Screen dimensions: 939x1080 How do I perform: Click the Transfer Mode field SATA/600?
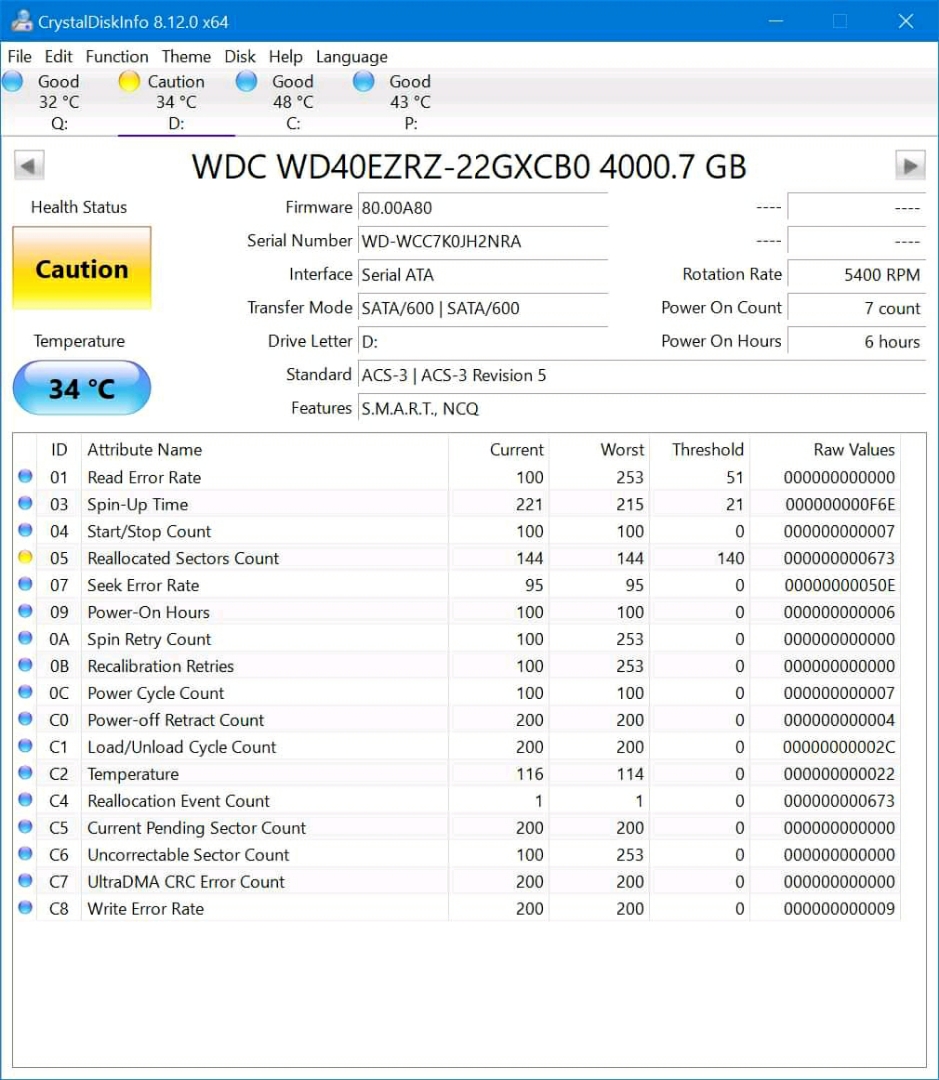(482, 308)
